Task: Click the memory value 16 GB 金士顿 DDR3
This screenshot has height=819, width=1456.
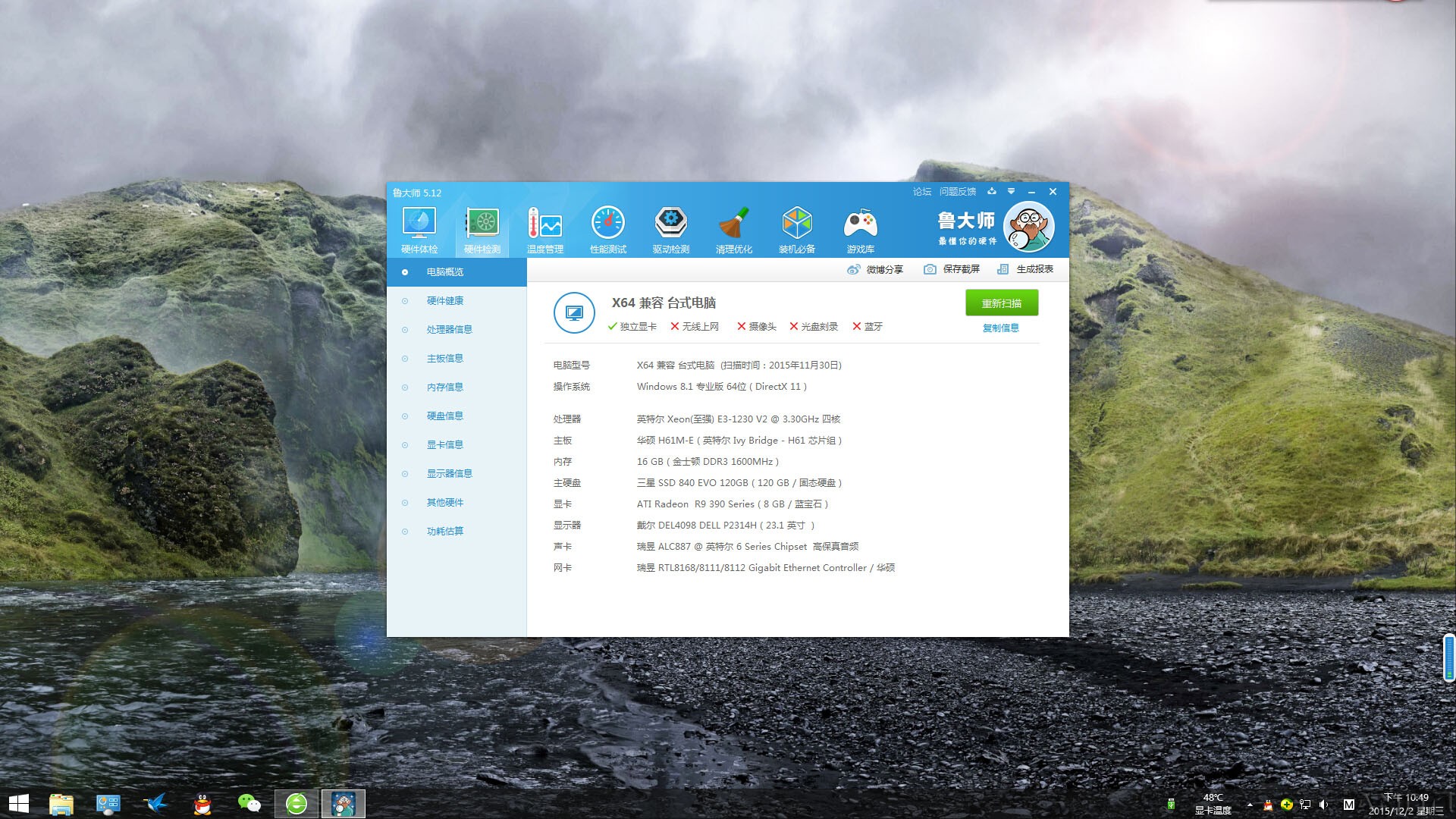Action: pos(708,461)
